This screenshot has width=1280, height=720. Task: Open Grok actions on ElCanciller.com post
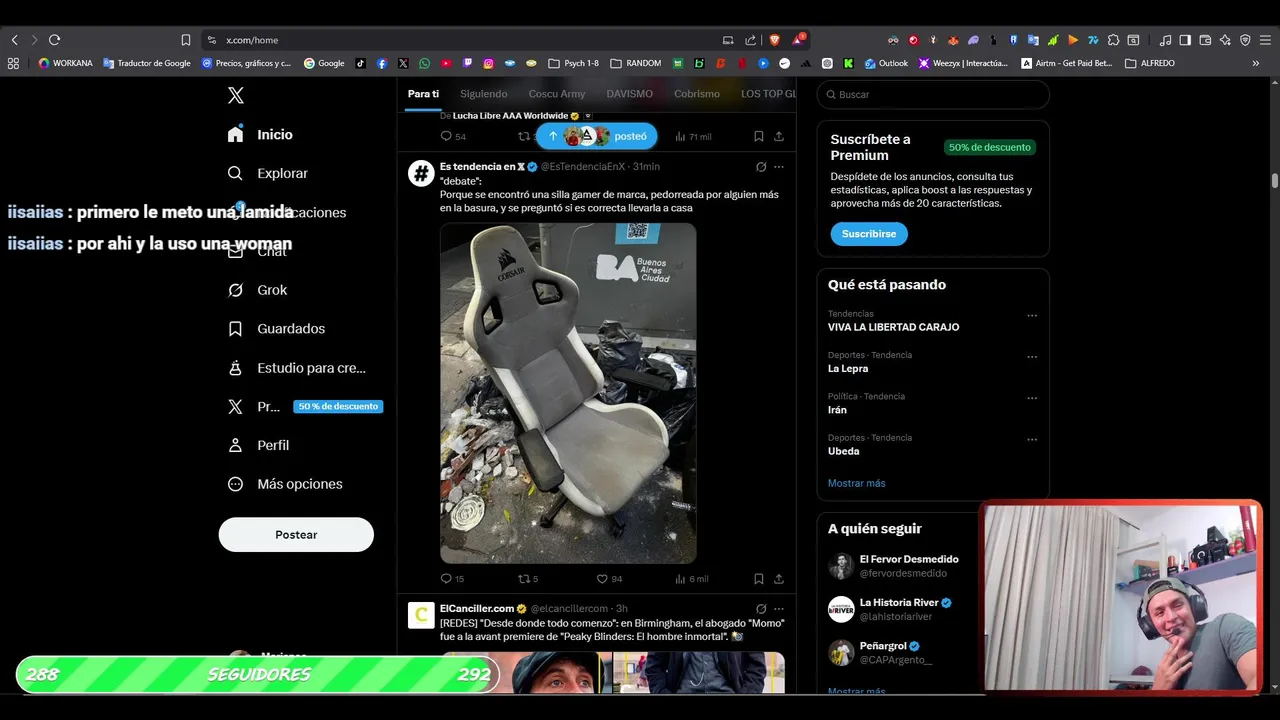[x=761, y=609]
